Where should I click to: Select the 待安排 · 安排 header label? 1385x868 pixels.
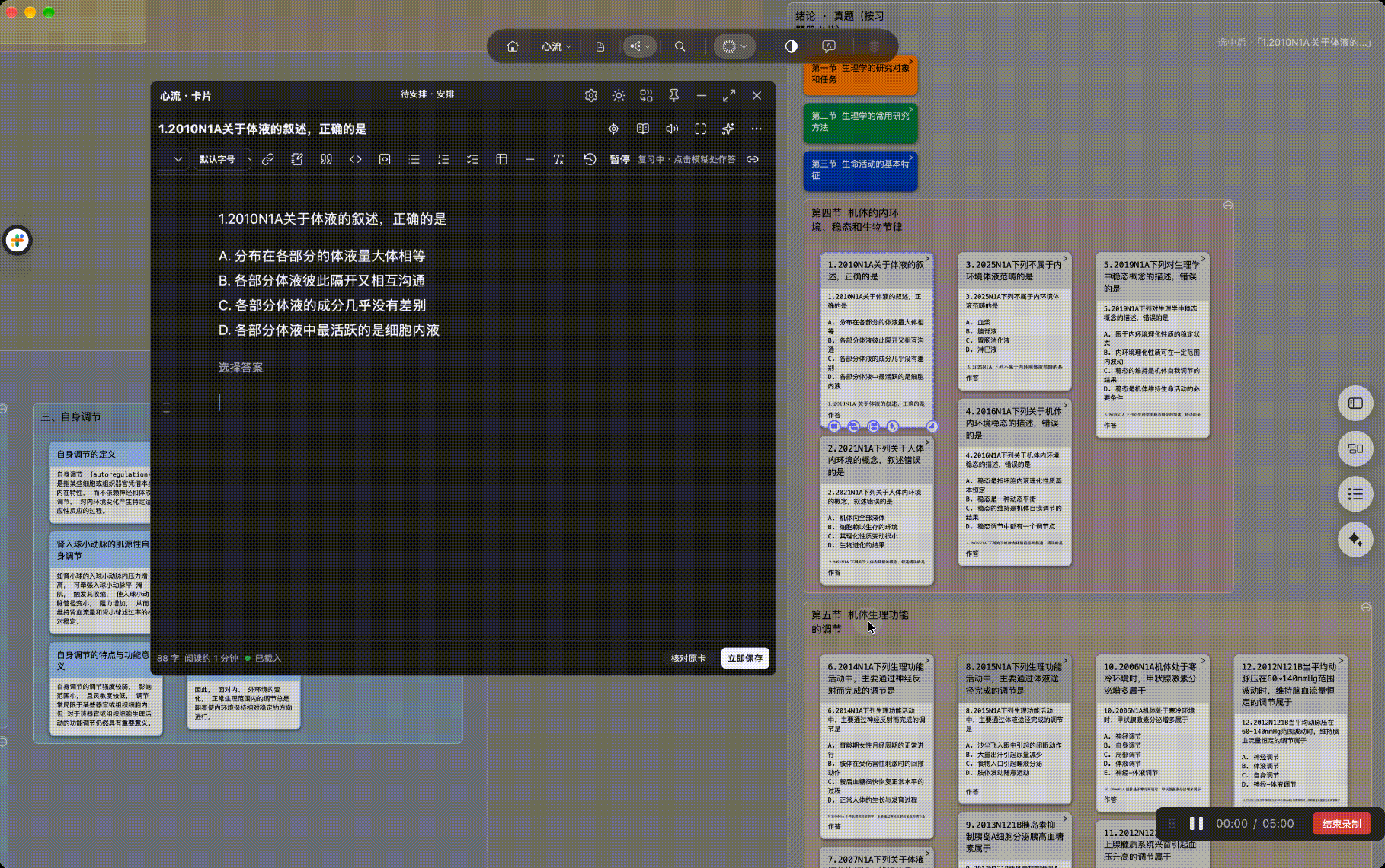click(x=427, y=94)
